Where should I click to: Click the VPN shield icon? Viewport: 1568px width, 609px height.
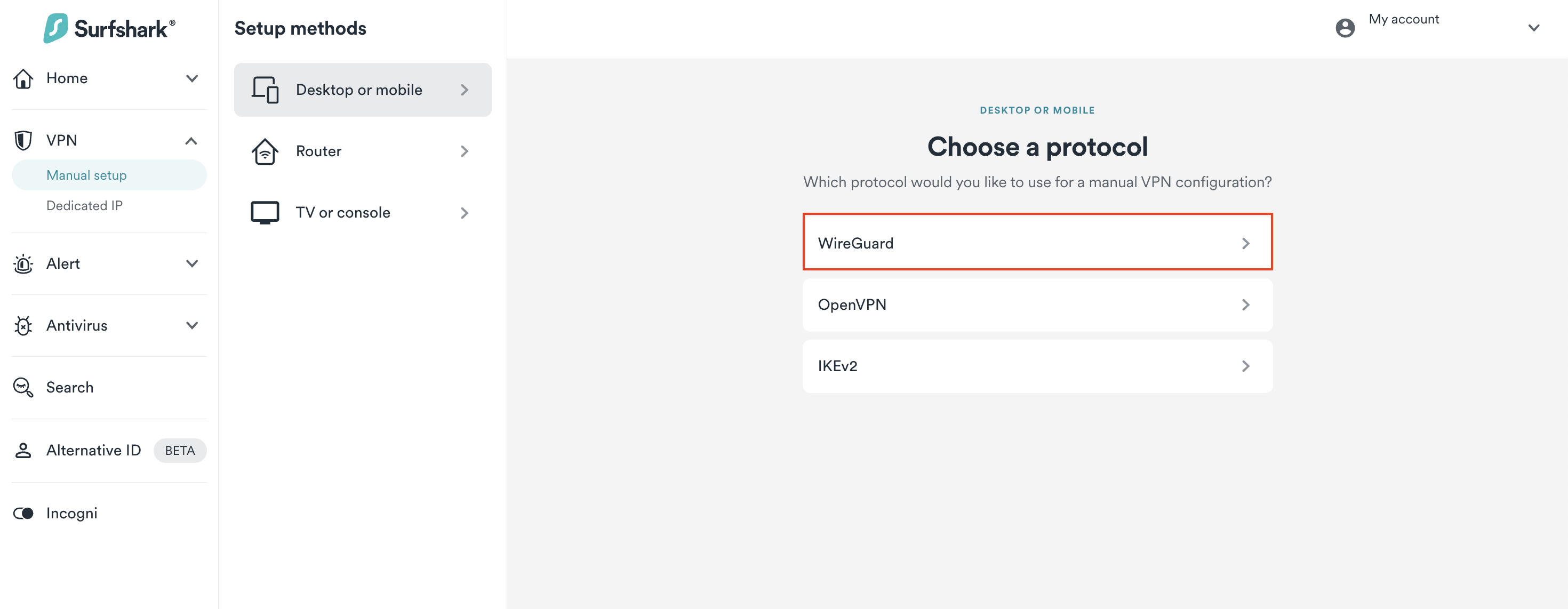[x=23, y=141]
